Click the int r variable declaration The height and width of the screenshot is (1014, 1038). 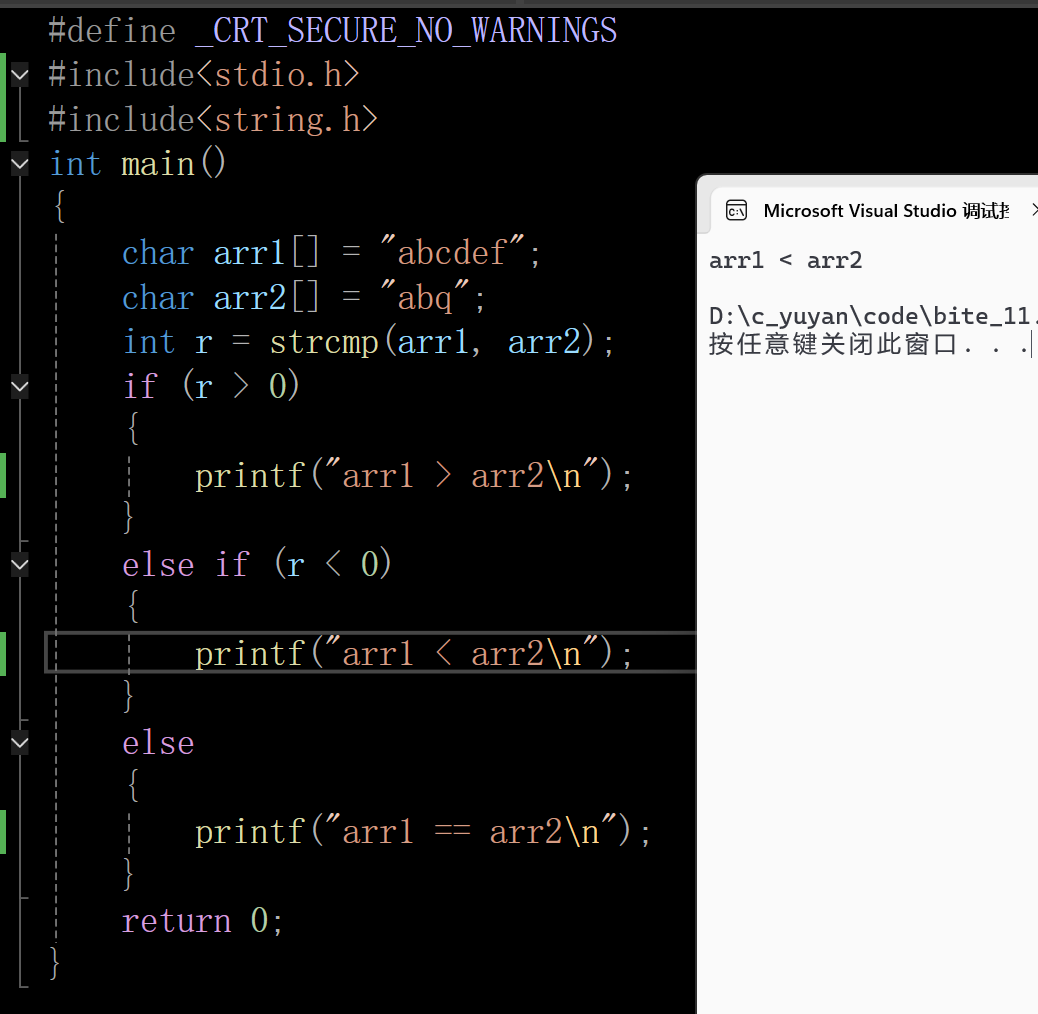pos(167,342)
